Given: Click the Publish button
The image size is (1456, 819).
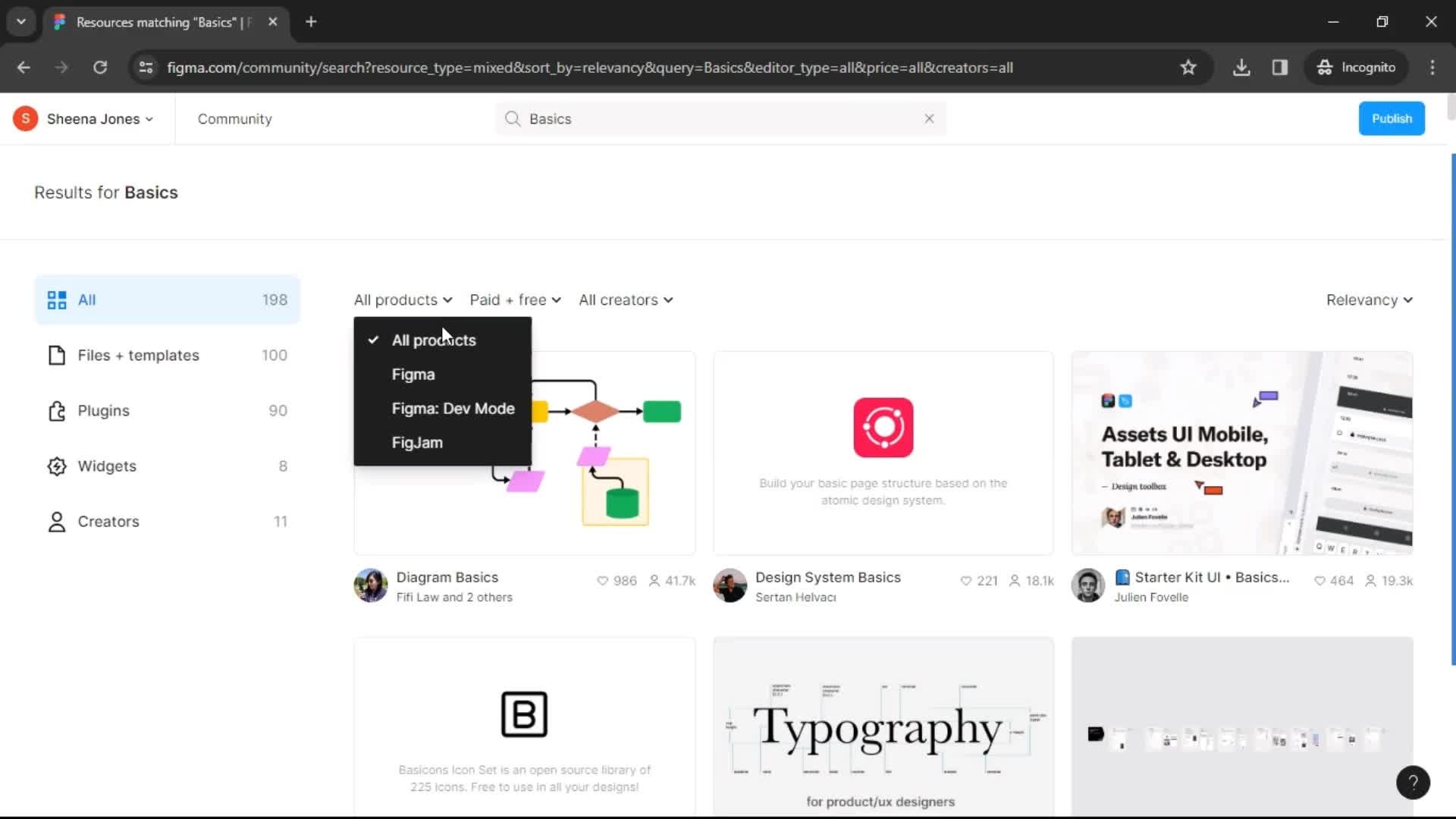Looking at the screenshot, I should [1392, 119].
